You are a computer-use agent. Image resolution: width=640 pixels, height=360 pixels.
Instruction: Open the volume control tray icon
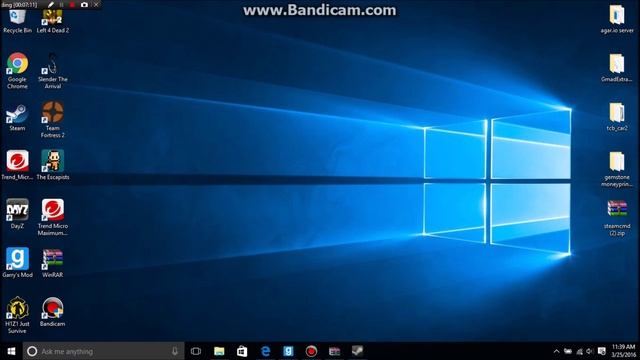click(x=590, y=351)
